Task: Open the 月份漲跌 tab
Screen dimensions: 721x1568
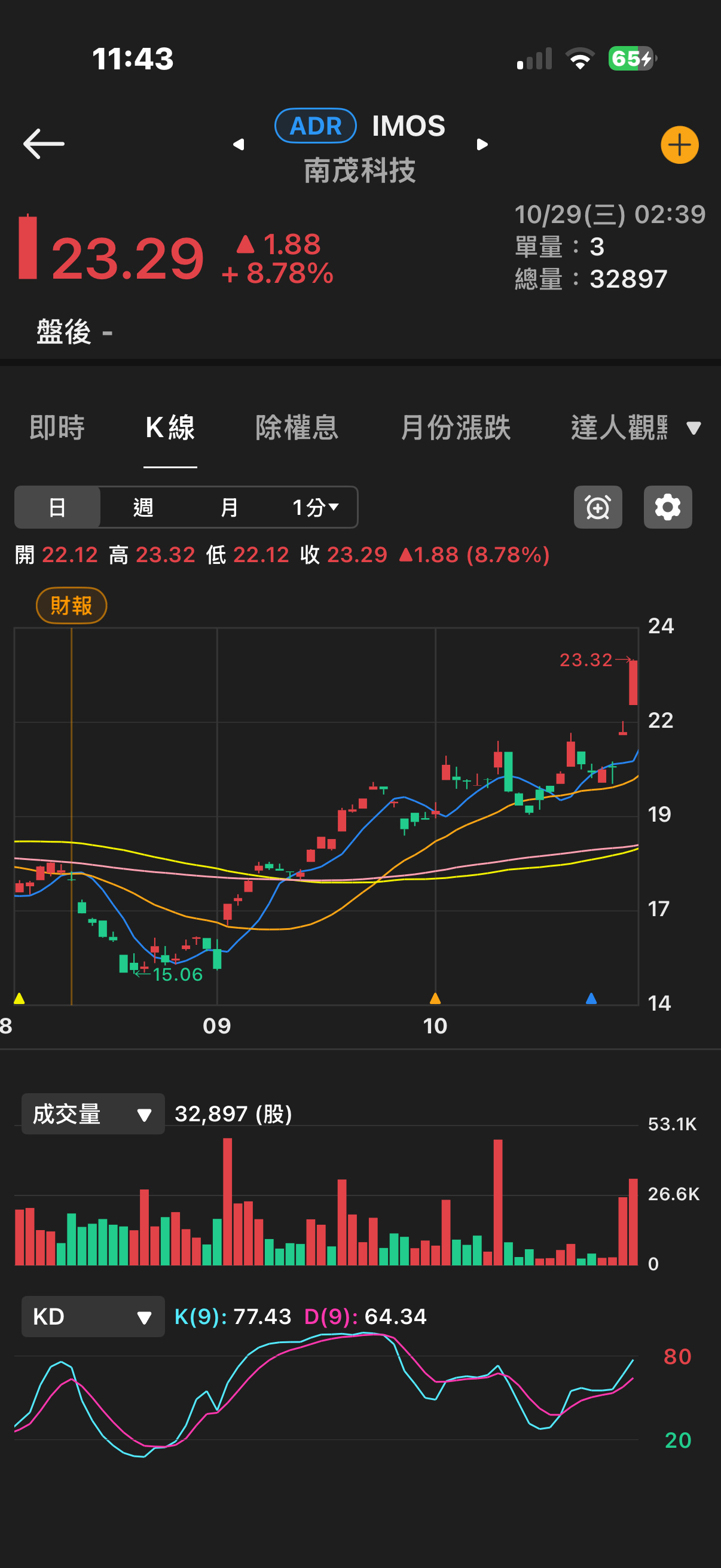Action: [455, 428]
